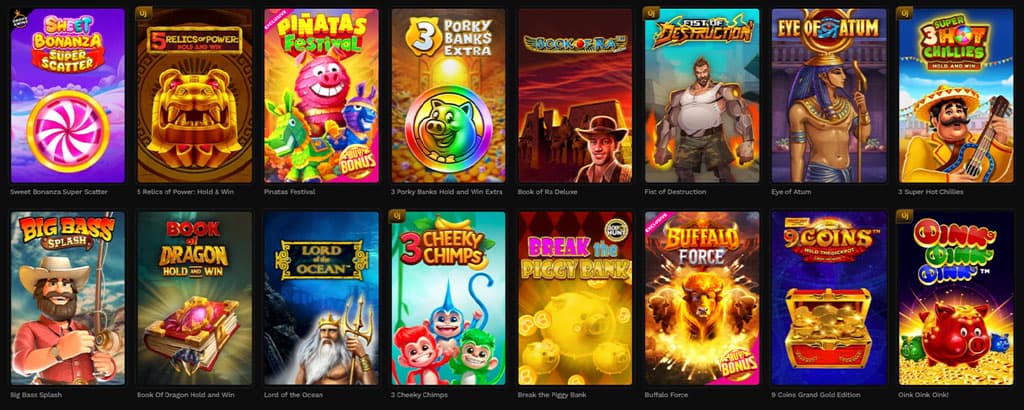The image size is (1024, 410).
Task: Click the jackpot badge on 5 Relics of Power
Action: point(144,13)
